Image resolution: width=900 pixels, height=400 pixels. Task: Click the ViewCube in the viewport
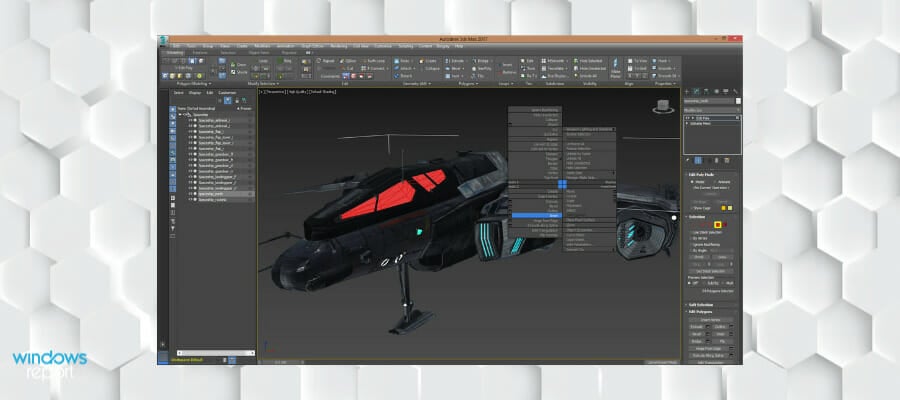[662, 106]
